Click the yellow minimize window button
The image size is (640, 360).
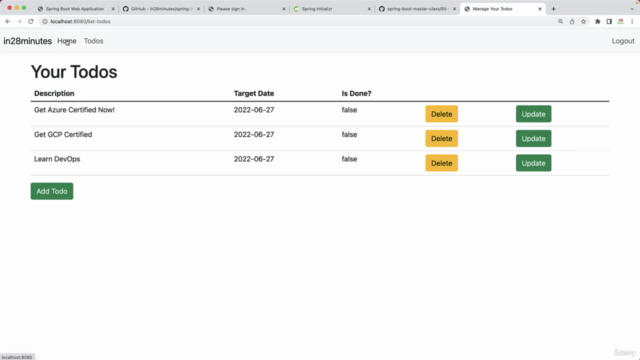tap(17, 8)
